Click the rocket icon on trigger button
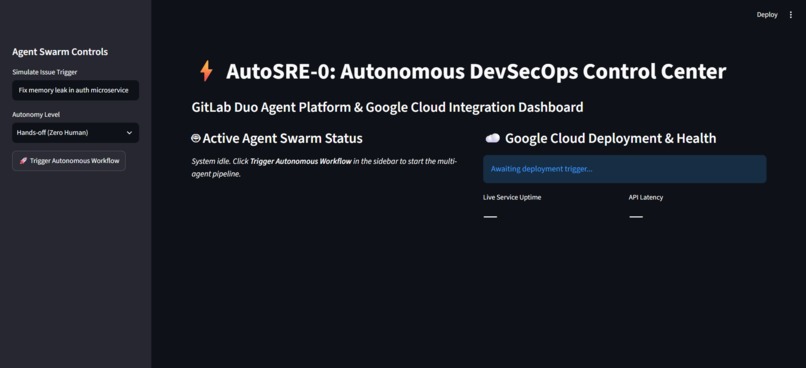This screenshot has height=368, width=806. click(x=23, y=161)
